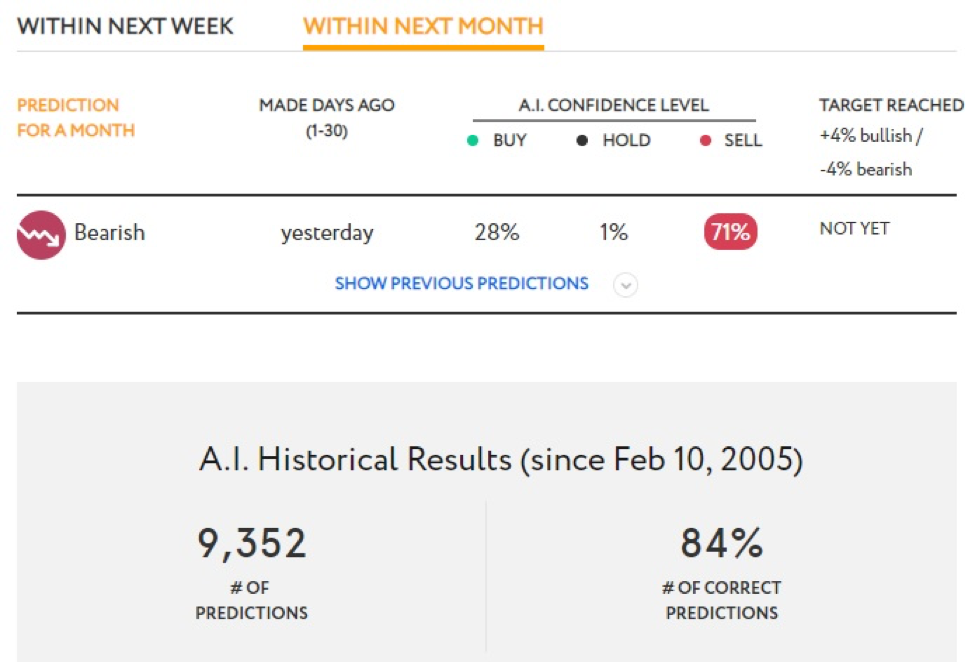Click the green BUY legend dot

click(473, 140)
